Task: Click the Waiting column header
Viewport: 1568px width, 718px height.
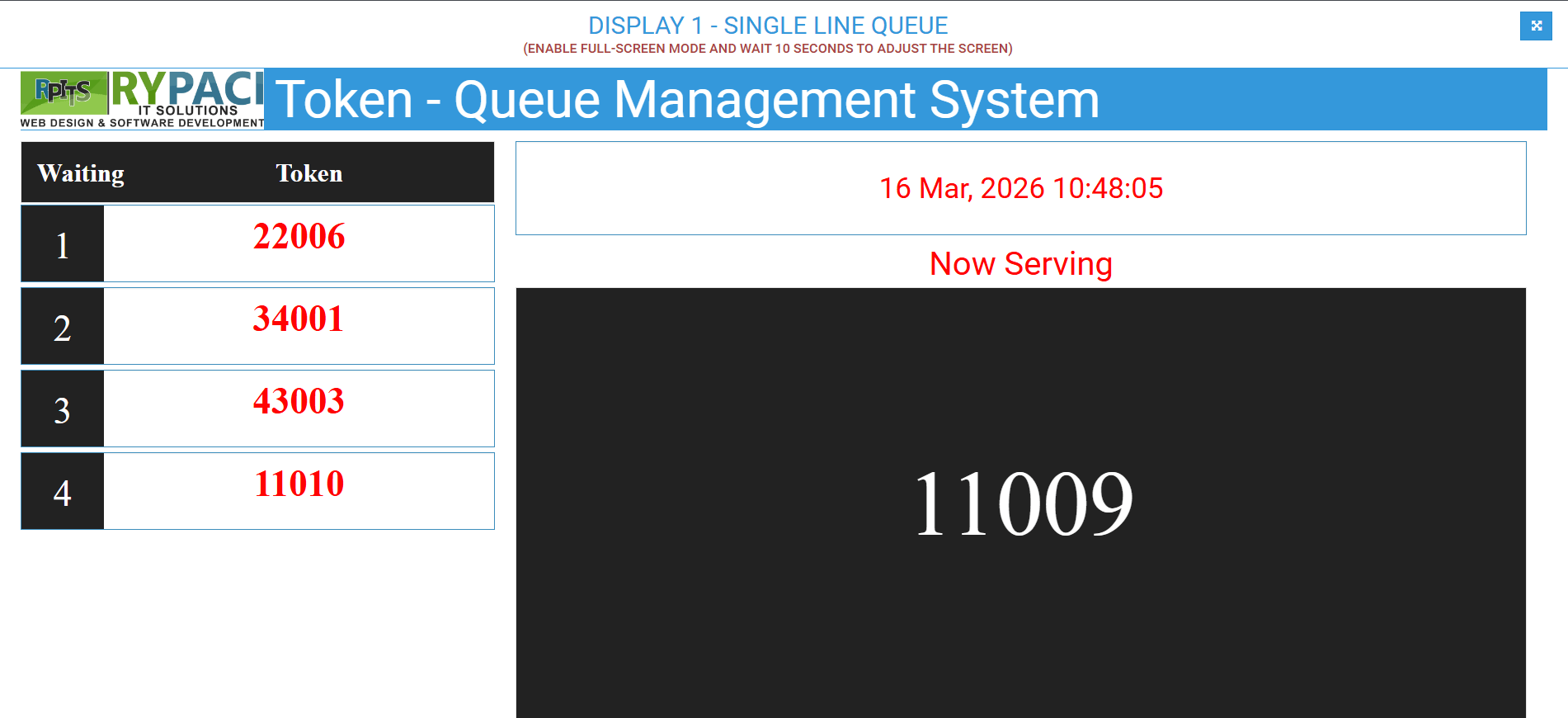Action: [x=81, y=173]
